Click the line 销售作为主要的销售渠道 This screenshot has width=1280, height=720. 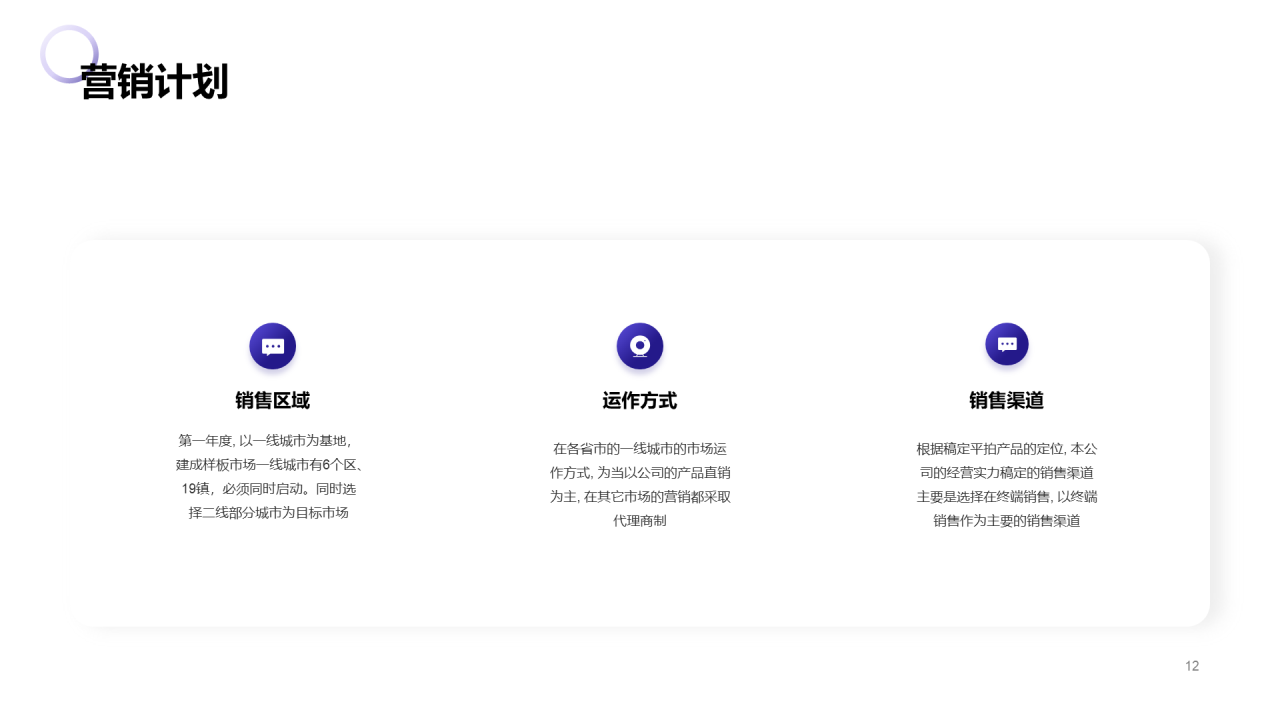1007,521
